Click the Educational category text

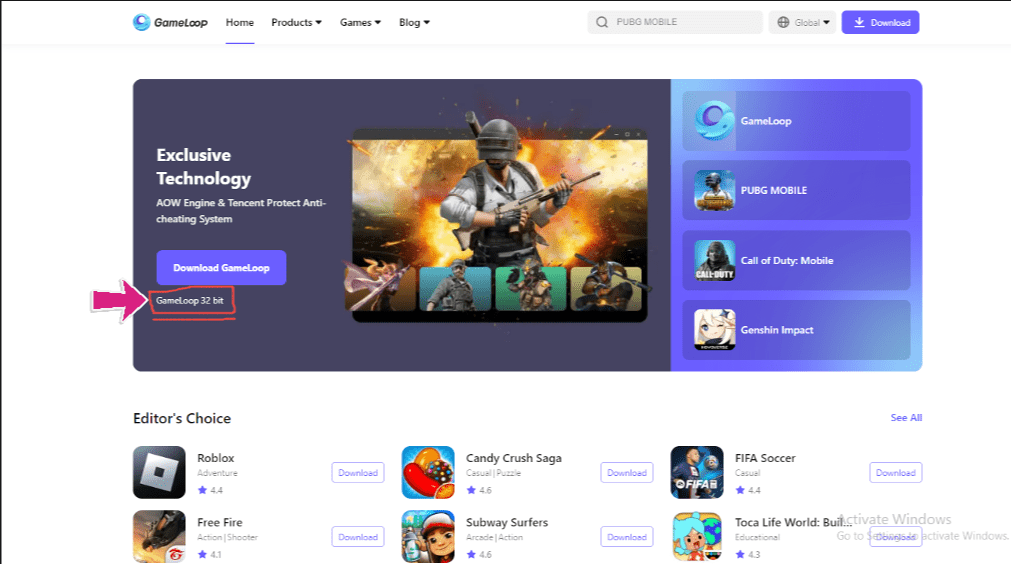757,538
